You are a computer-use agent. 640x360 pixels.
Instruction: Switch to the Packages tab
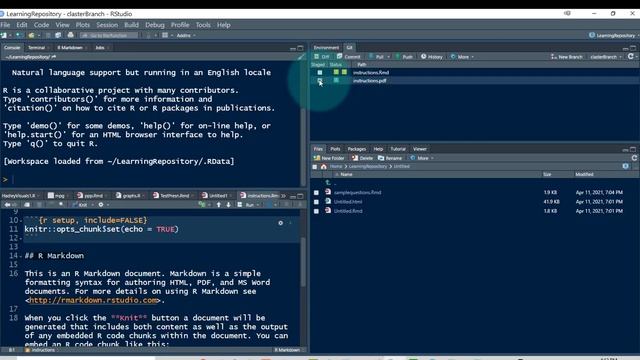pyautogui.click(x=356, y=149)
